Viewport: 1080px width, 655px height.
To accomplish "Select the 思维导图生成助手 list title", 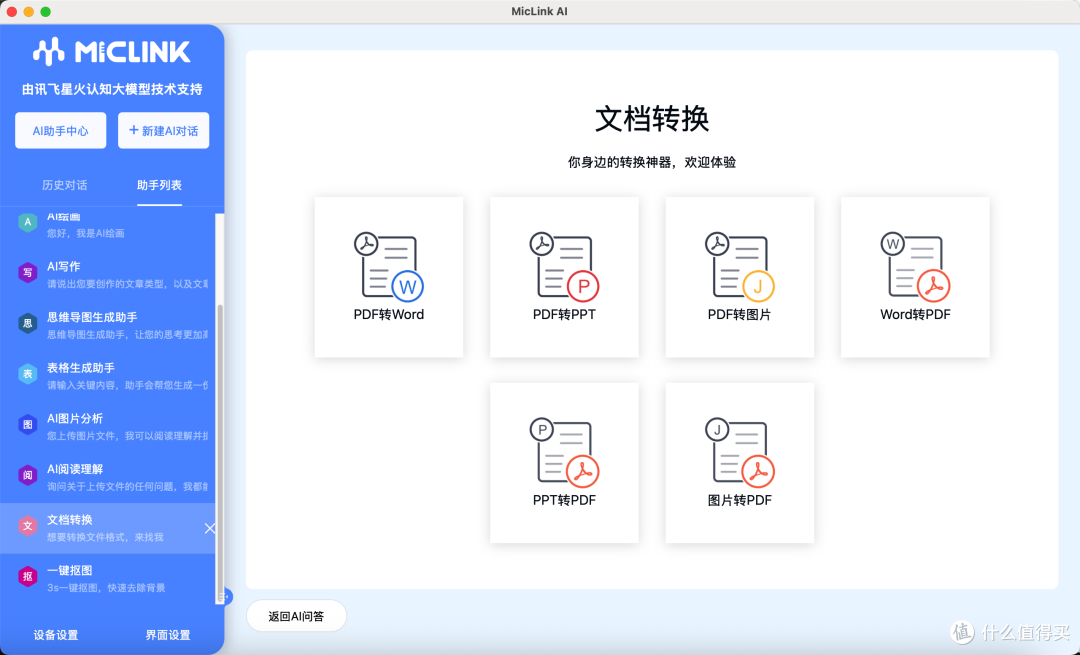I will (x=92, y=318).
